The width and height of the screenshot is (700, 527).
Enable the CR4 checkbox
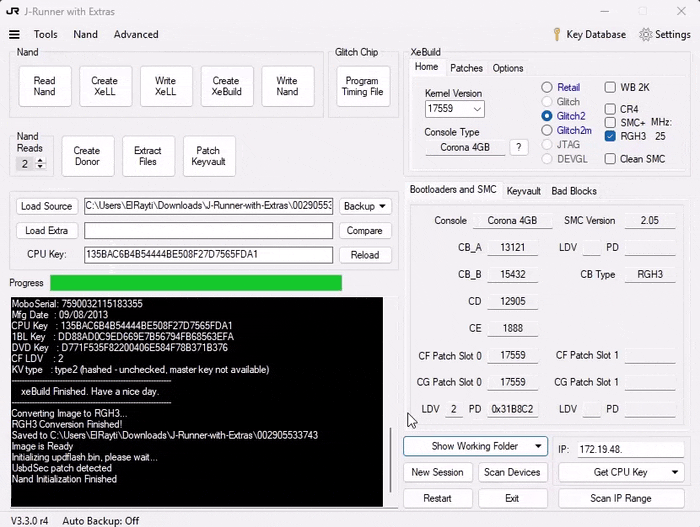610,109
